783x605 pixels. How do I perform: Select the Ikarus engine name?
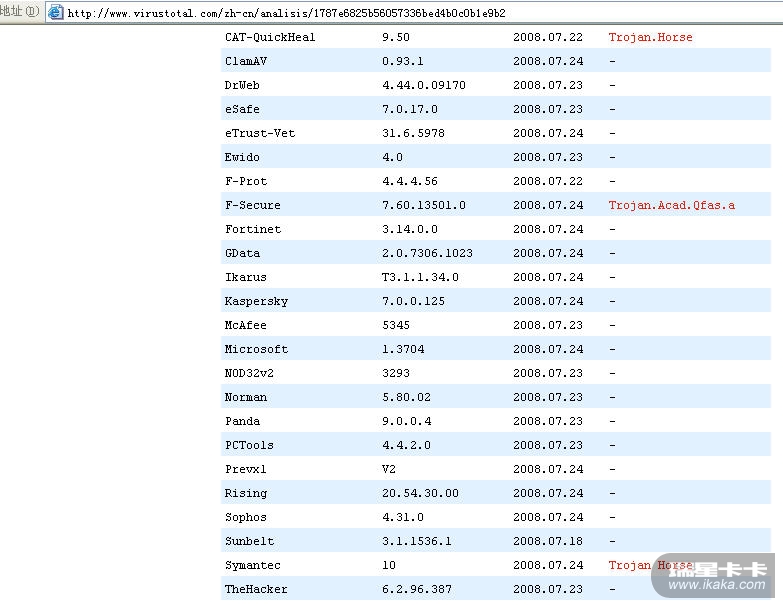tap(246, 277)
